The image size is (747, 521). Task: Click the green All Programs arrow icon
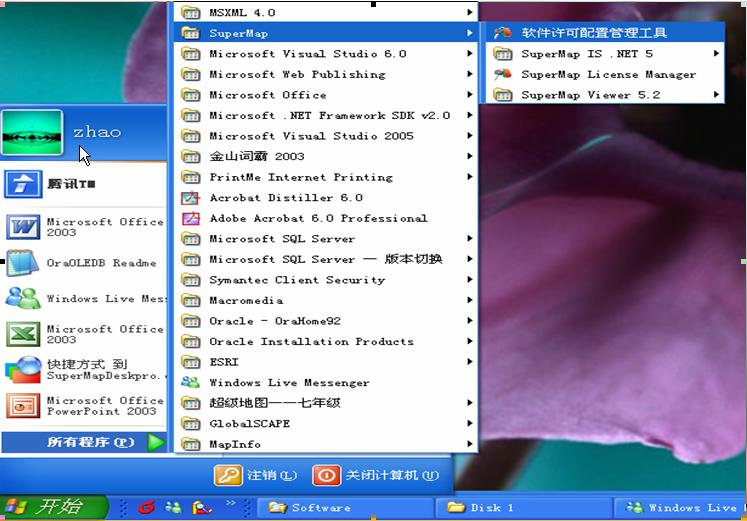pos(156,442)
